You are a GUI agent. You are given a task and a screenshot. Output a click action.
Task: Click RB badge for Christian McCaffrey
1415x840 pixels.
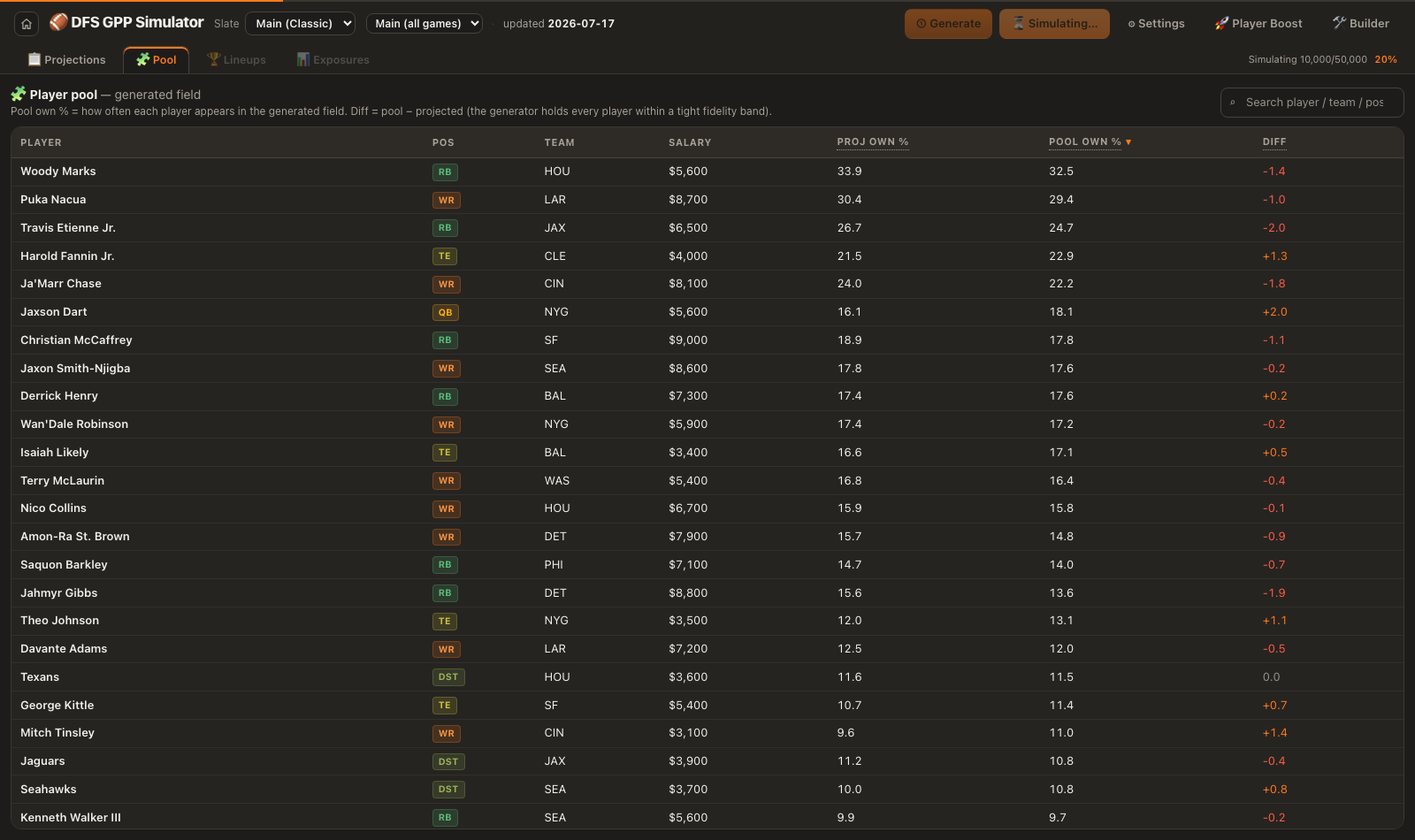445,340
